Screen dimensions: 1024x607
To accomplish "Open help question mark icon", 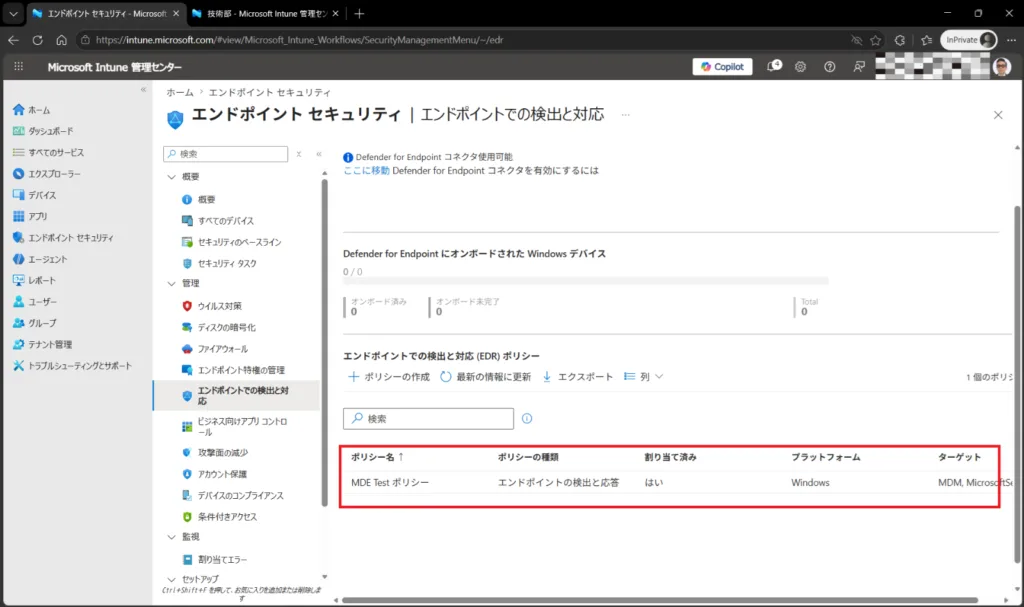I will click(x=829, y=67).
